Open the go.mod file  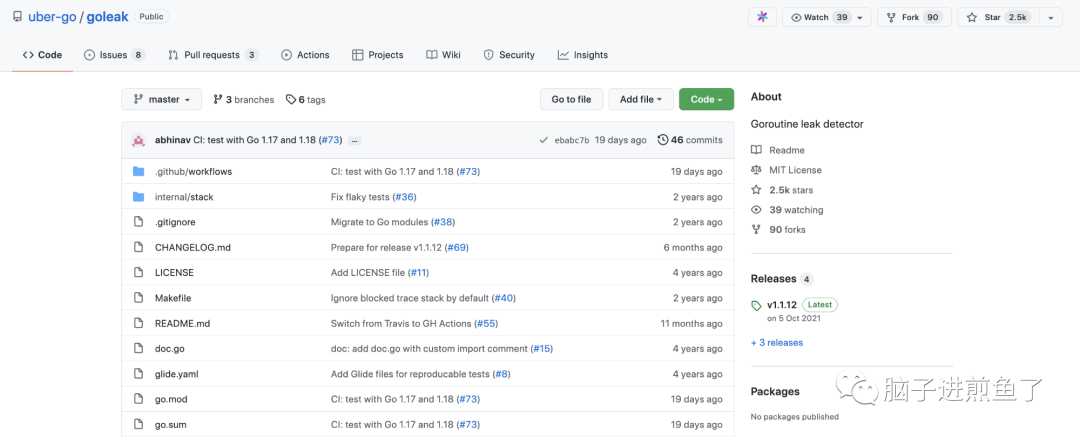tap(171, 399)
